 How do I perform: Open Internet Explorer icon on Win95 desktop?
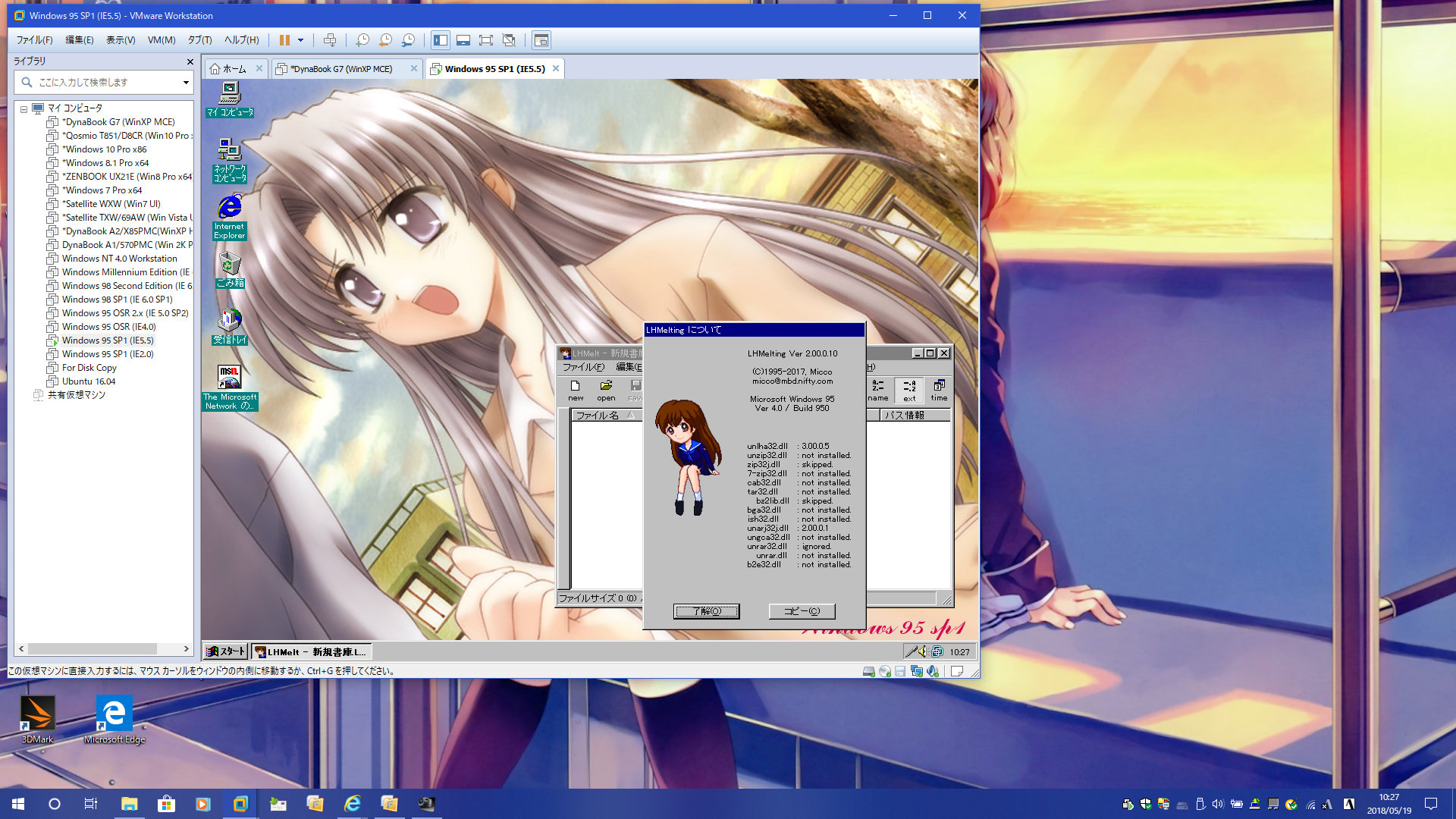coord(230,218)
